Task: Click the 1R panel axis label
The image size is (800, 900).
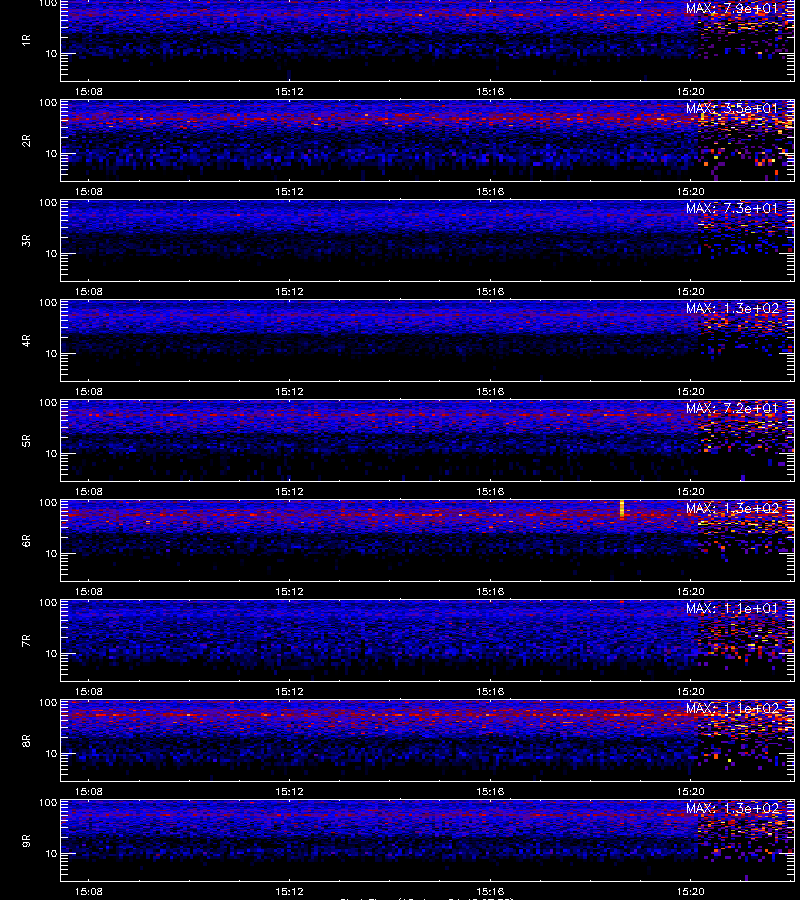Action: point(26,41)
